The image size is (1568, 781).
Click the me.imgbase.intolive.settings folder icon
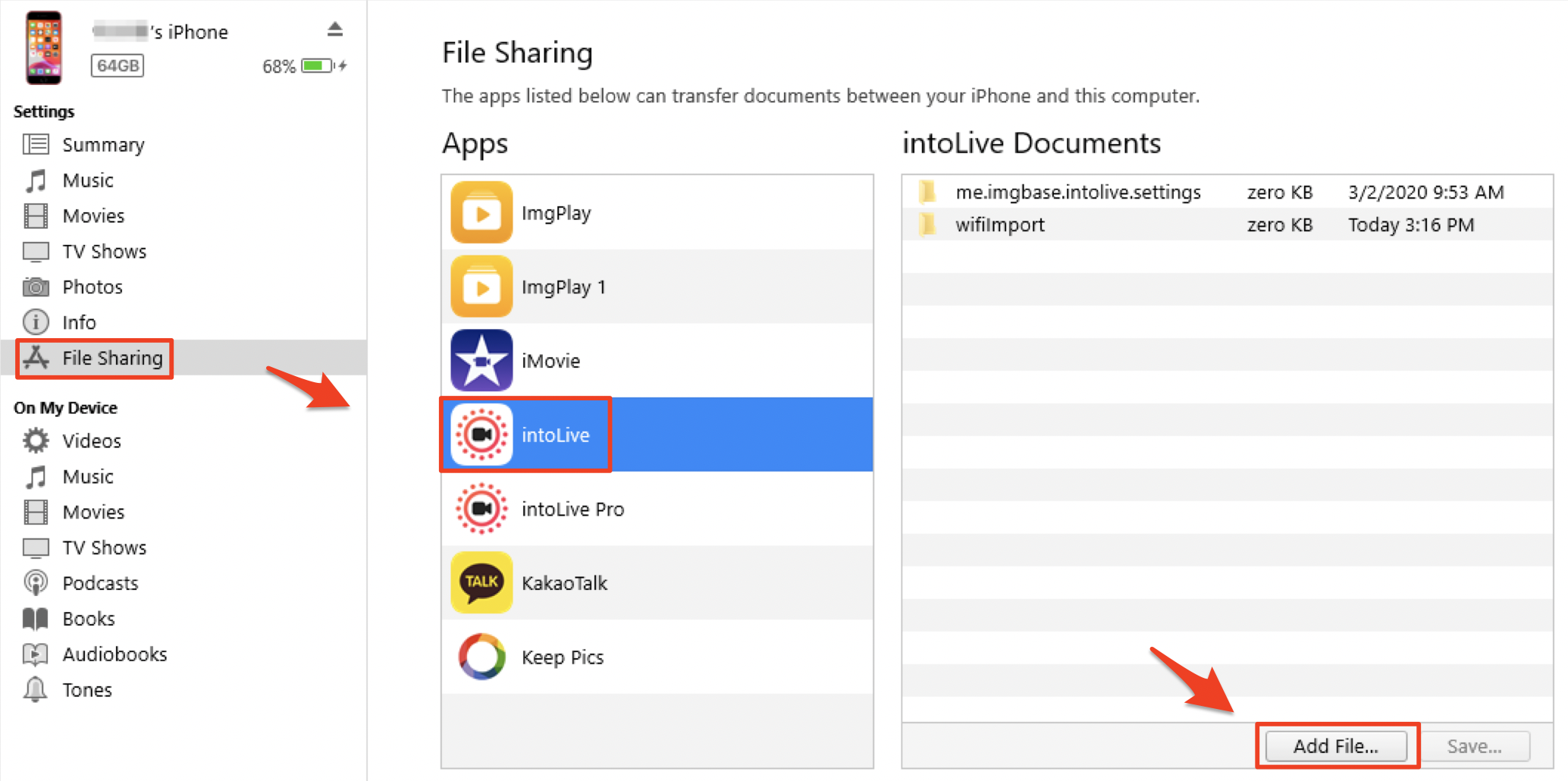click(x=927, y=192)
